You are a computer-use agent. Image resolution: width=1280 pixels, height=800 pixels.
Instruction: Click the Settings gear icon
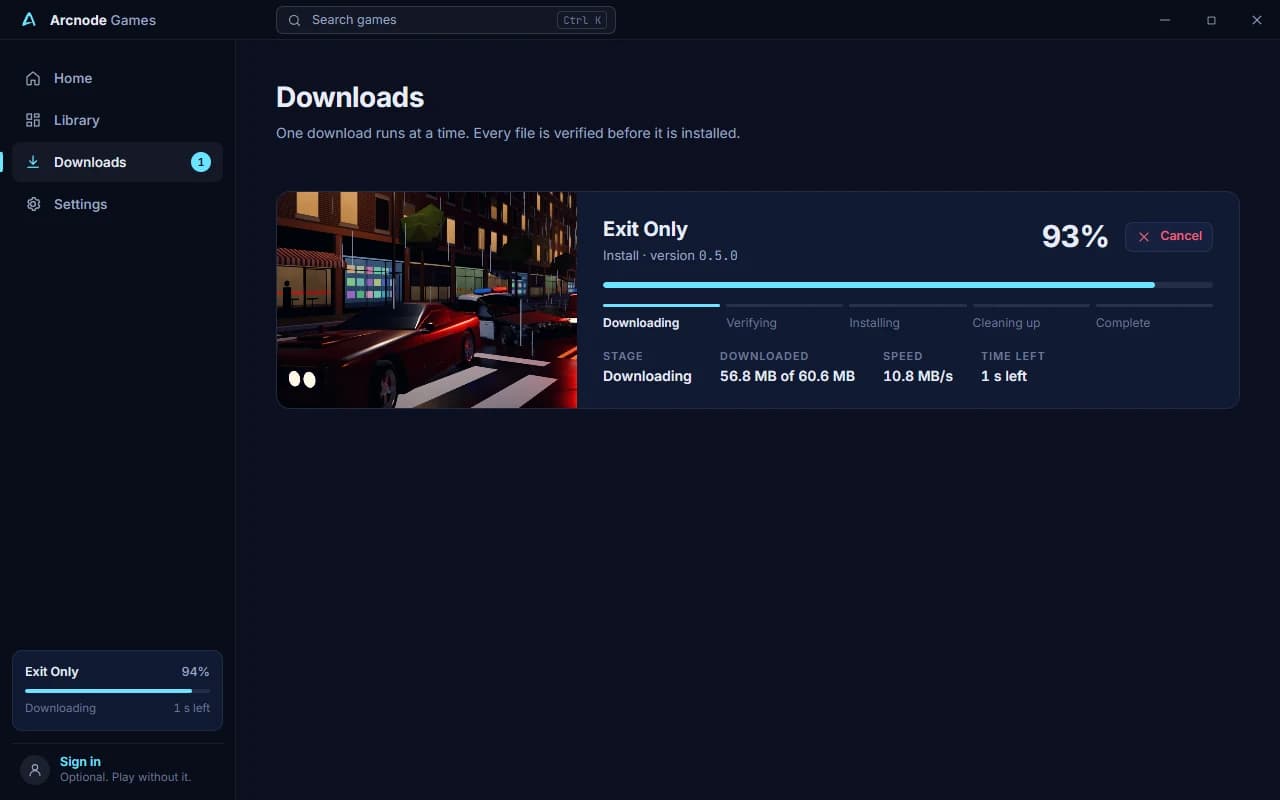click(33, 204)
